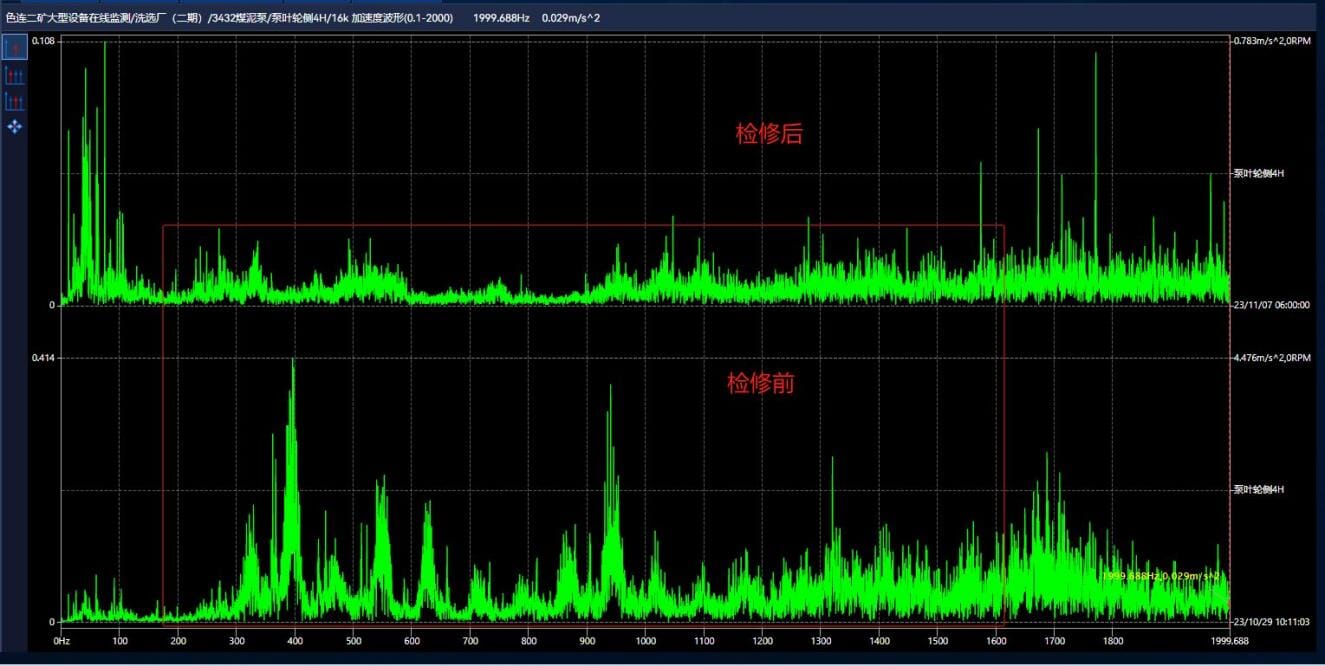Viewport: 1325px width, 666px height.
Task: Select the red 检修后 annotation label
Action: [x=768, y=135]
